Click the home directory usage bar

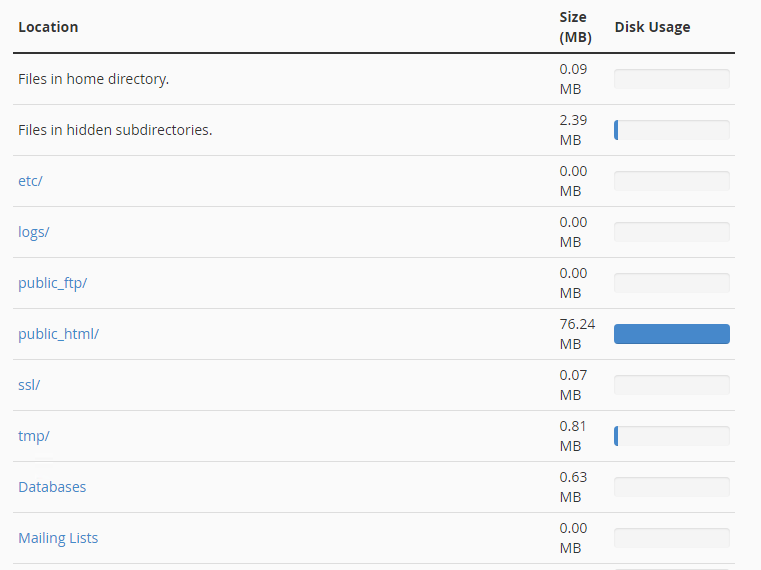[x=672, y=79]
